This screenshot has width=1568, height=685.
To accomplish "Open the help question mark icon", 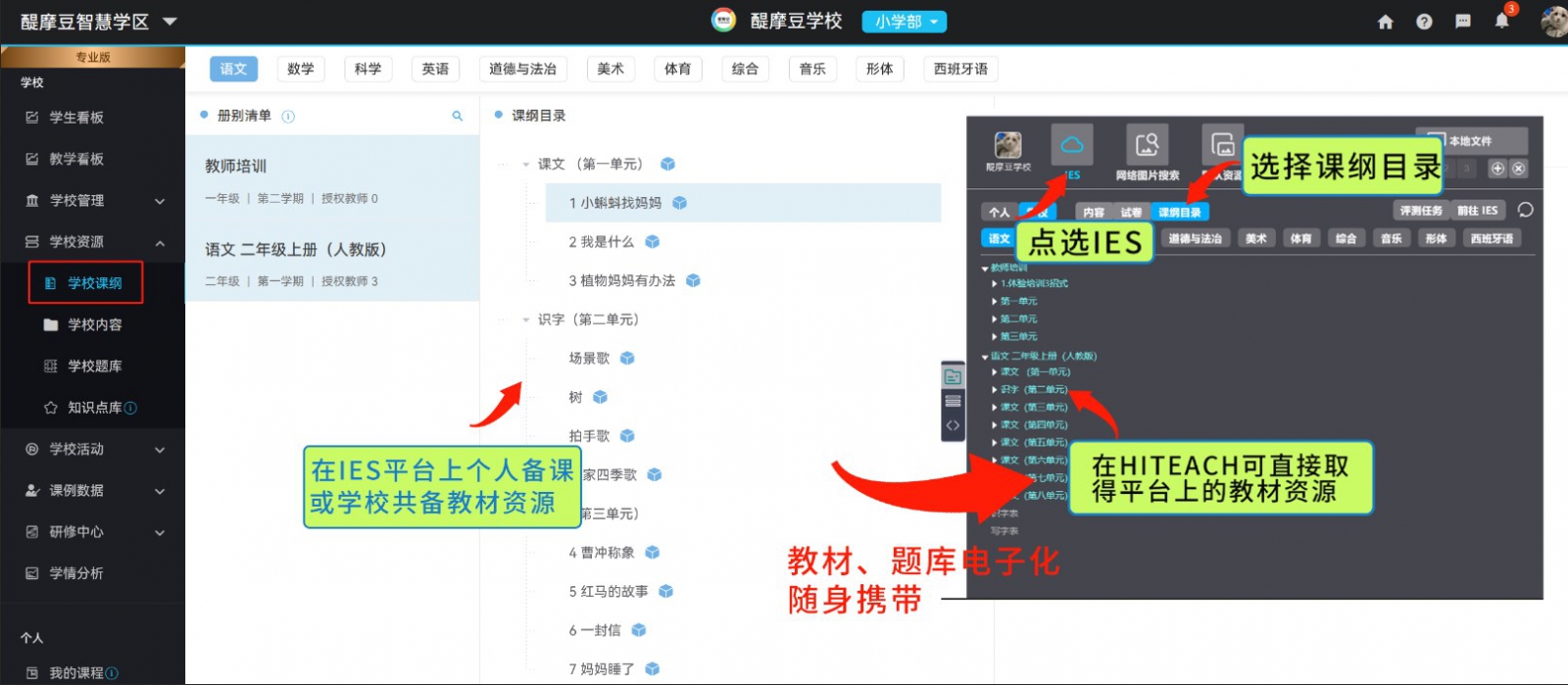I will coord(1424,22).
